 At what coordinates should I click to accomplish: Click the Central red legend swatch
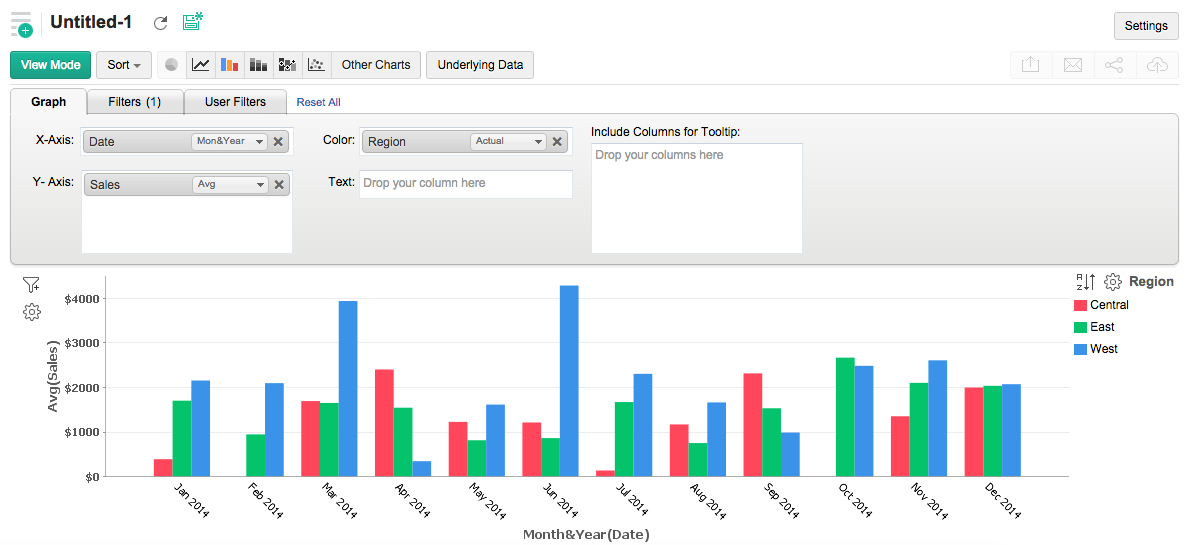pos(1080,305)
